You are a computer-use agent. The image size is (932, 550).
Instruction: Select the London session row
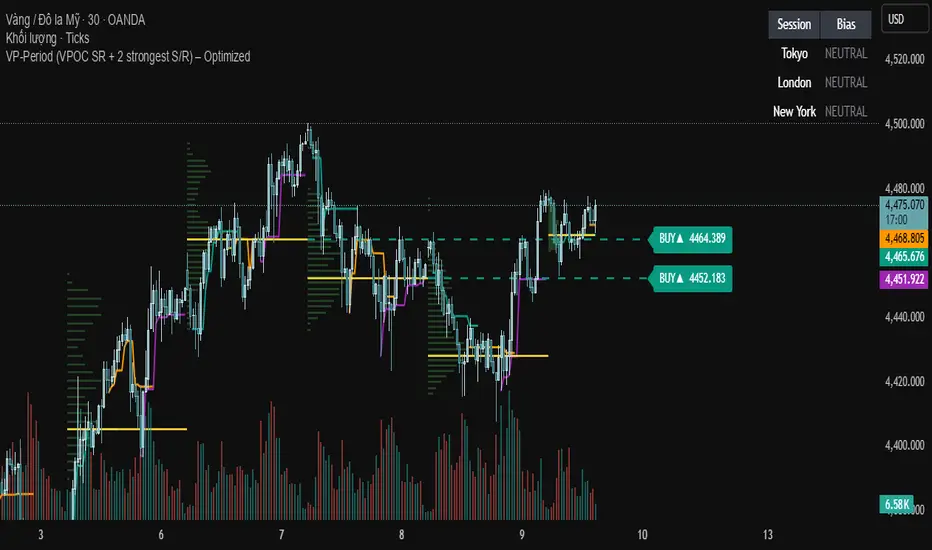point(794,82)
